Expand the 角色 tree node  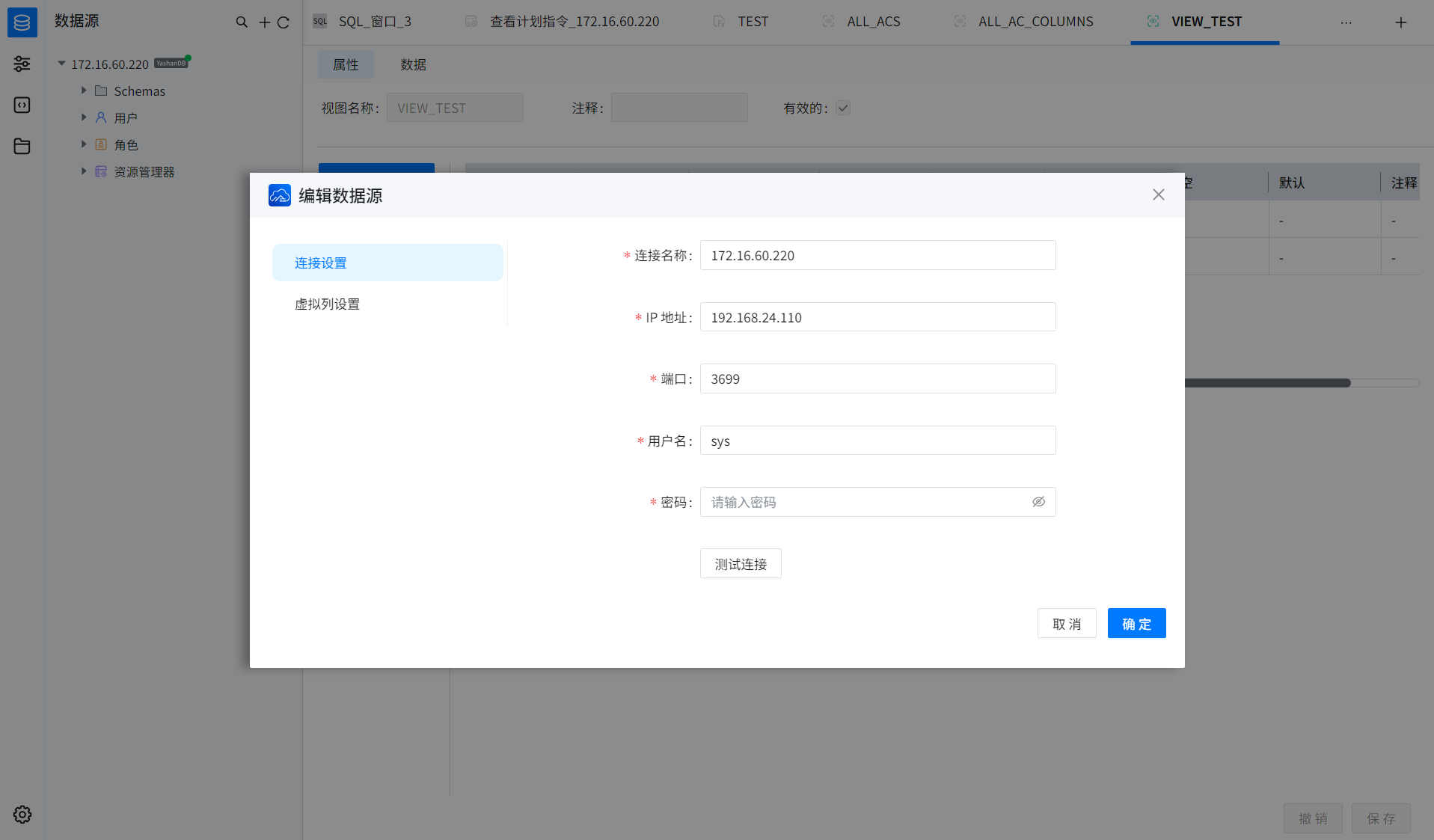coord(84,144)
